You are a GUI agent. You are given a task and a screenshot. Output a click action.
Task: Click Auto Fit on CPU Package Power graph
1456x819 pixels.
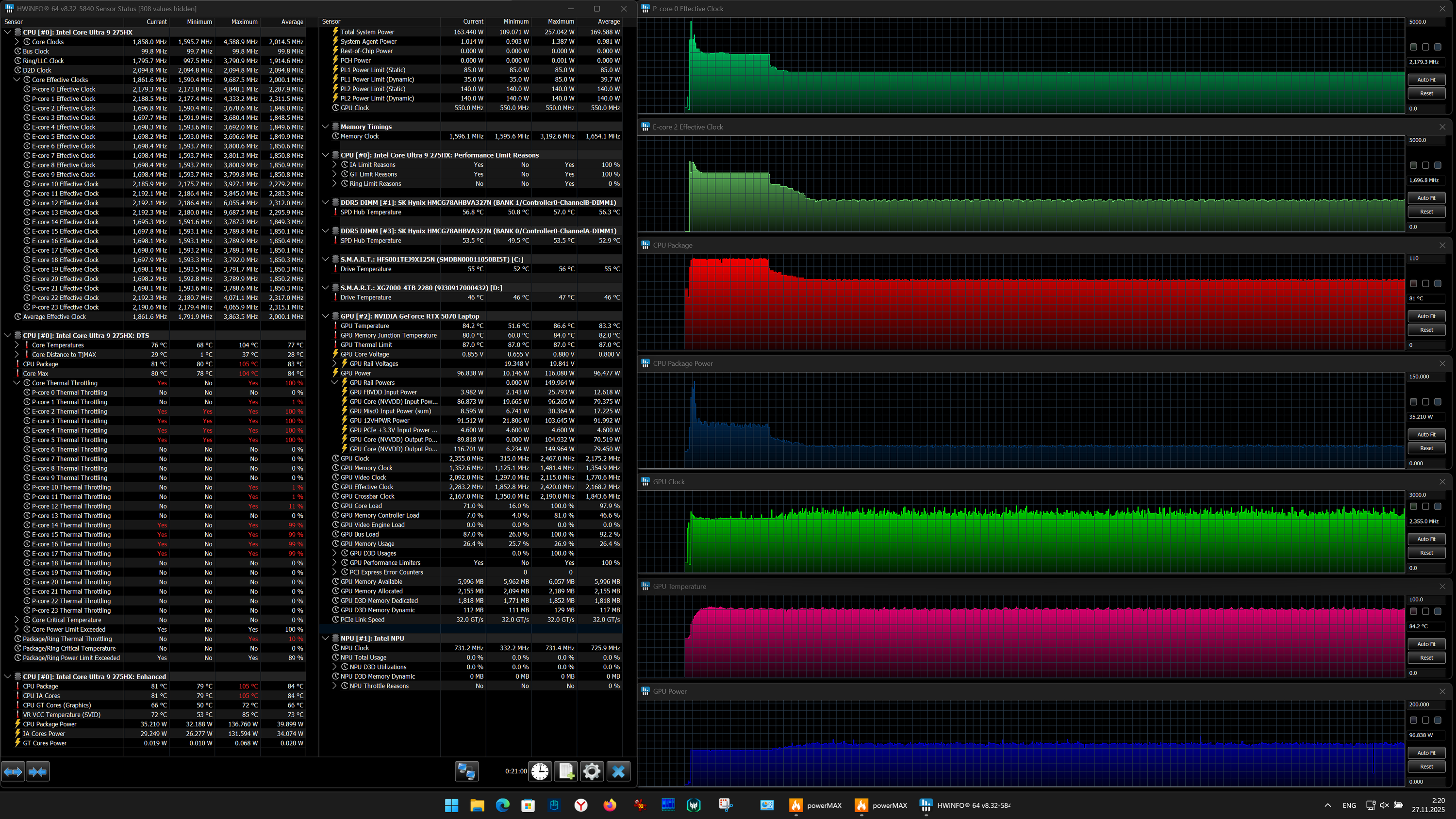pyautogui.click(x=1426, y=435)
